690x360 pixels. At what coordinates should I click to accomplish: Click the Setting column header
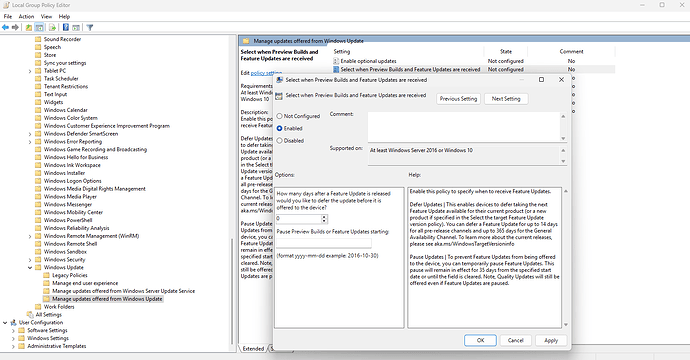(408, 51)
